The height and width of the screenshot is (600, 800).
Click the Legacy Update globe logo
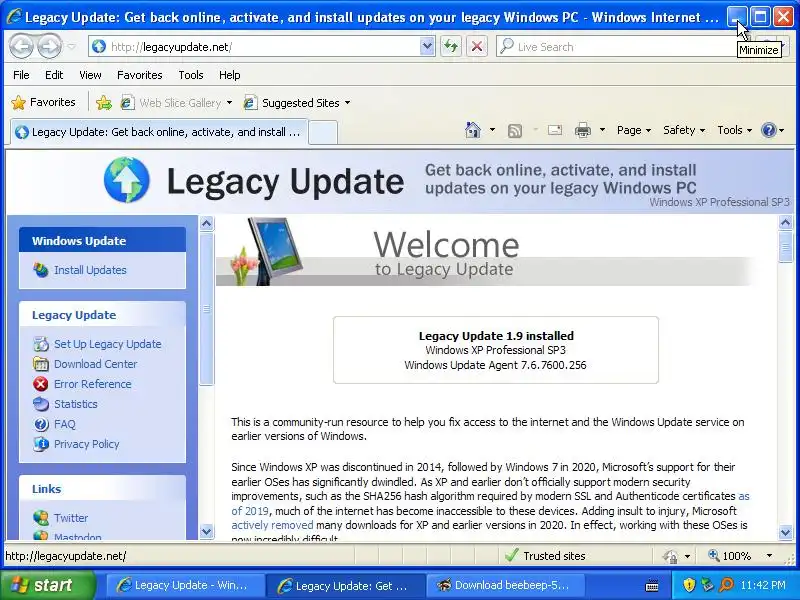pos(127,180)
